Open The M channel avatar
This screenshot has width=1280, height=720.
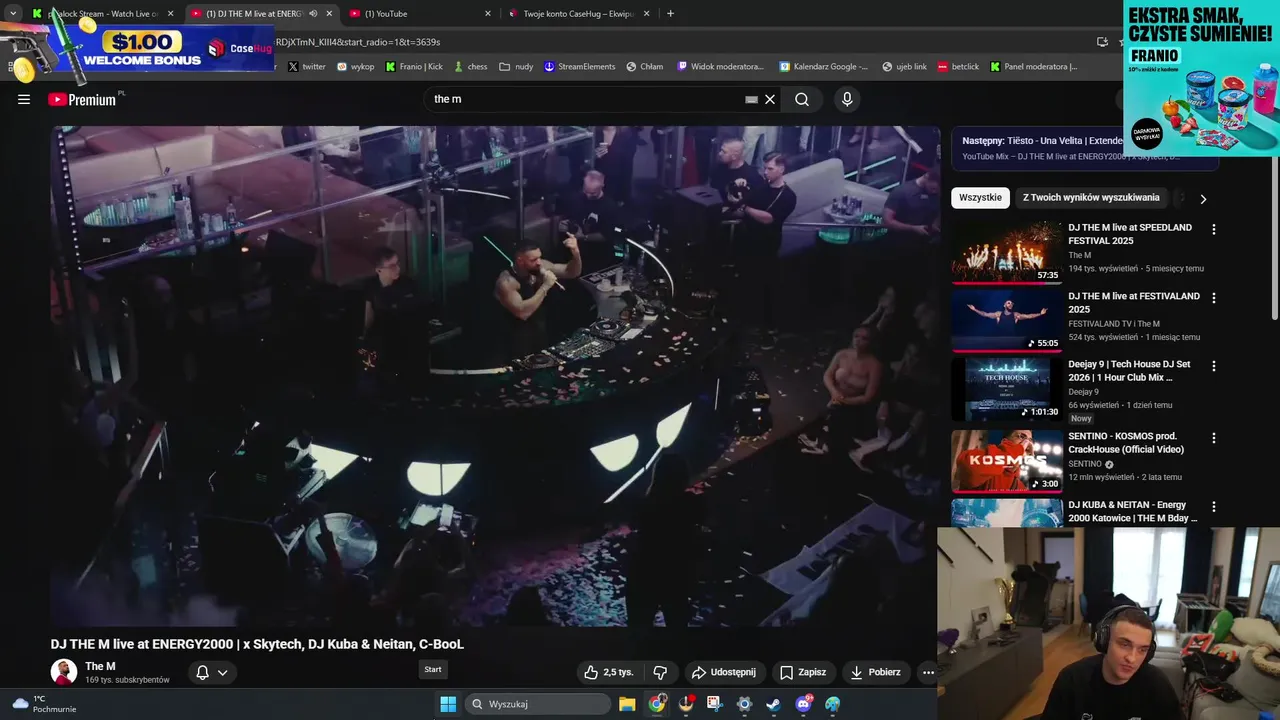pos(64,672)
